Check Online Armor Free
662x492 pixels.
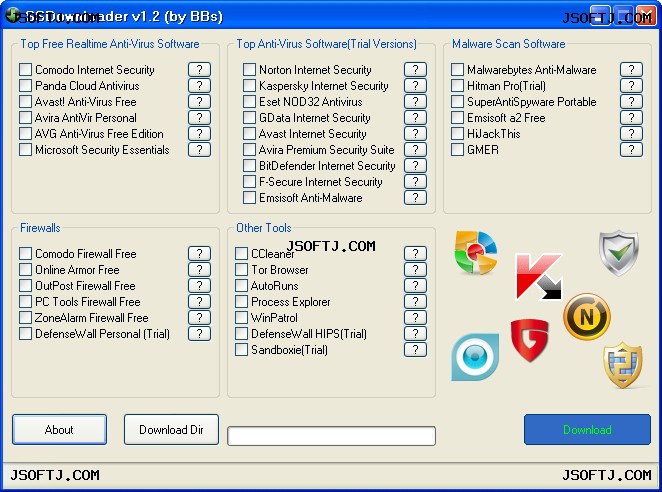point(25,269)
